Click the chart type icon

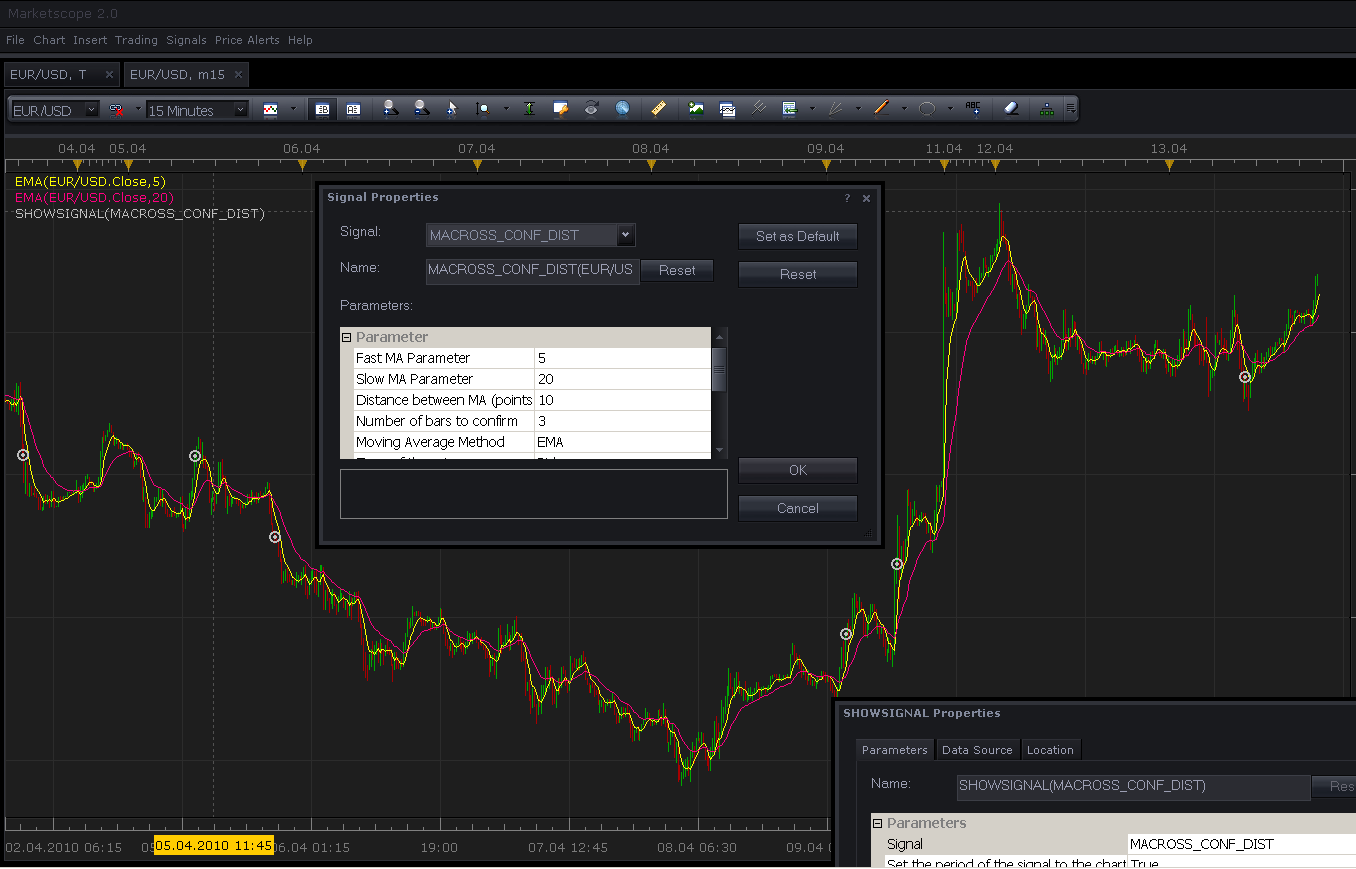pyautogui.click(x=270, y=109)
